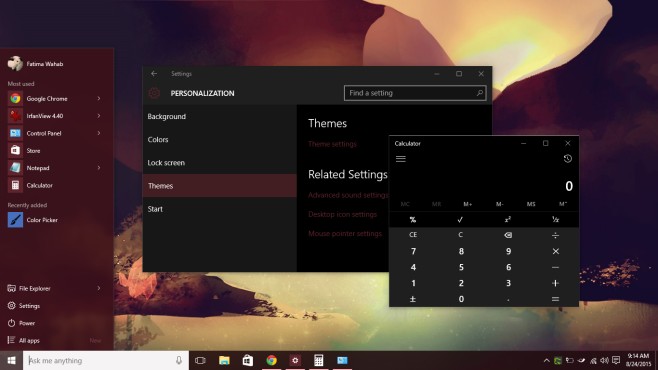
Task: Select Lock screen in Personalization sidebar
Action: pos(219,162)
